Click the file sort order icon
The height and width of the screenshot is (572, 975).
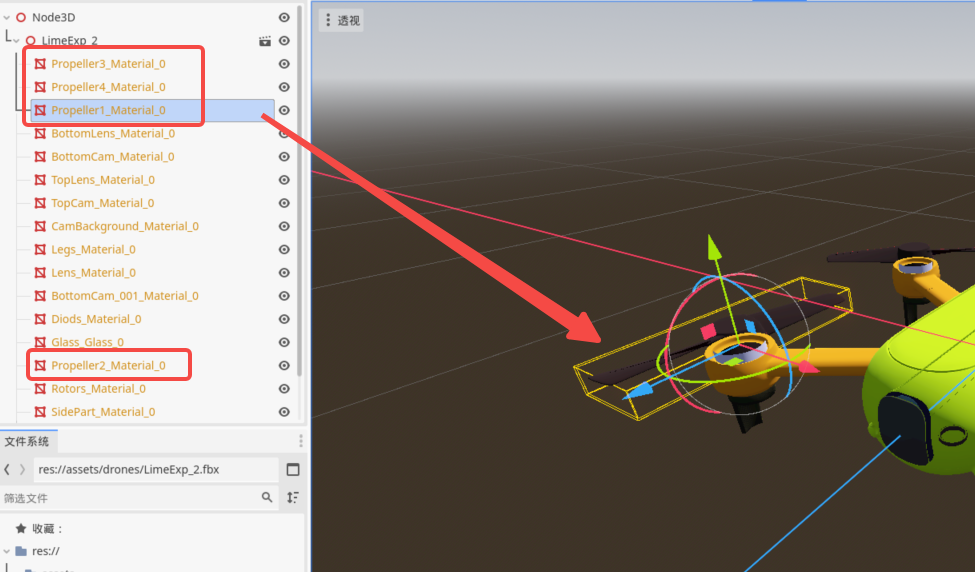(x=293, y=497)
